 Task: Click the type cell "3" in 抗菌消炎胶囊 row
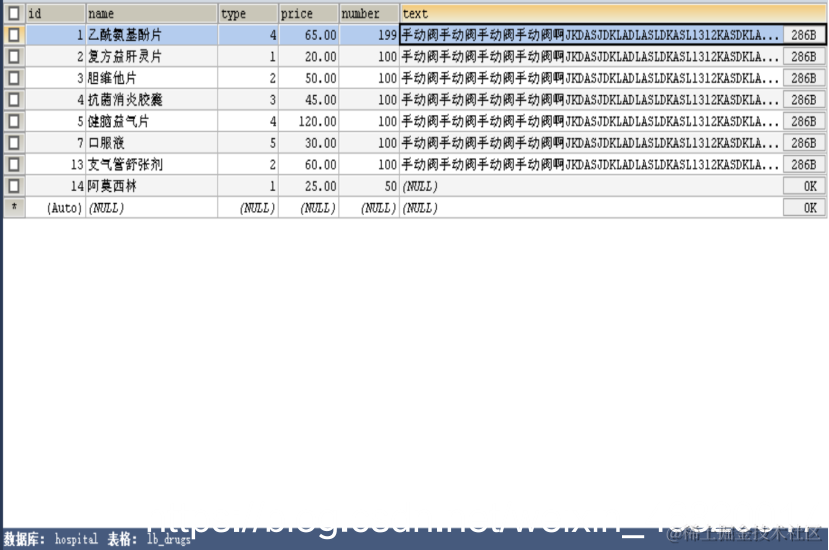coord(248,99)
